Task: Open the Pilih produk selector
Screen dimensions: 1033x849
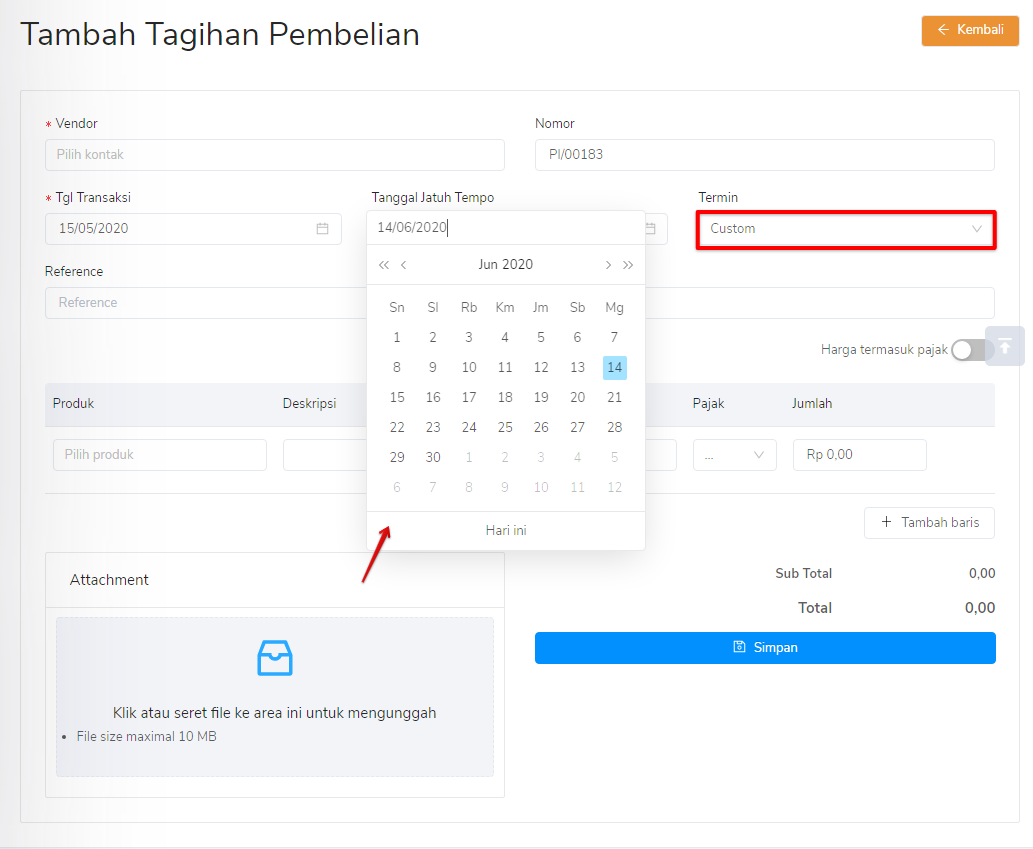Action: (159, 454)
